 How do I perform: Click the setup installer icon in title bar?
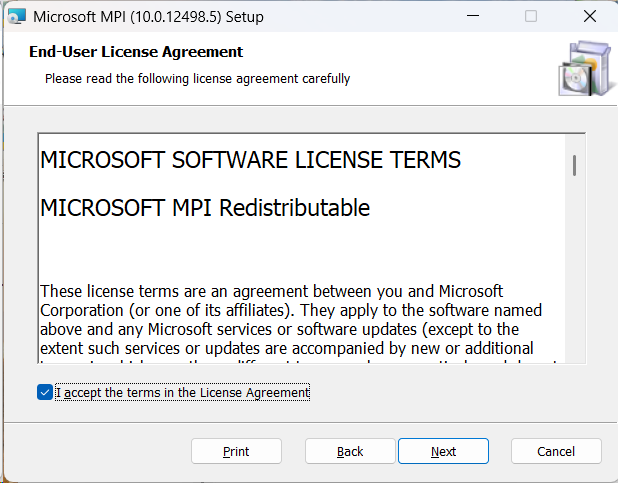(17, 17)
